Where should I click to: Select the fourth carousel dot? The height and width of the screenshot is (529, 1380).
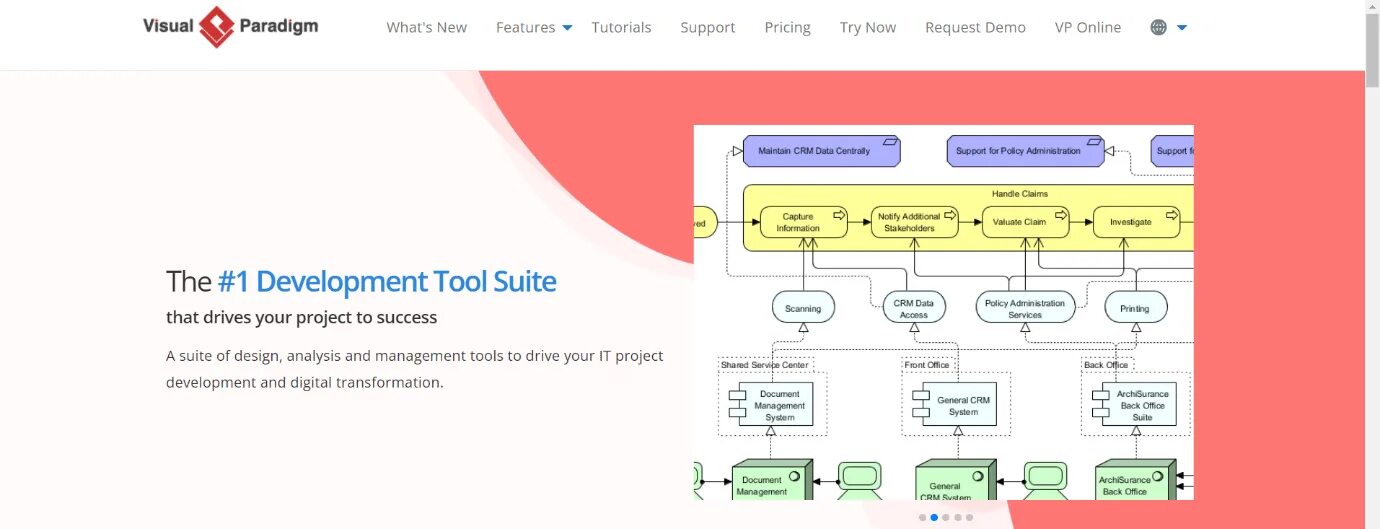958,518
